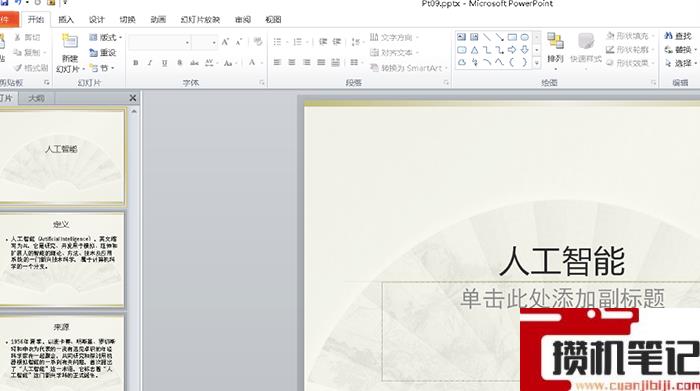Switch to the 大纲 outline pane tab
Viewport: 700px width, 391px height.
point(36,98)
